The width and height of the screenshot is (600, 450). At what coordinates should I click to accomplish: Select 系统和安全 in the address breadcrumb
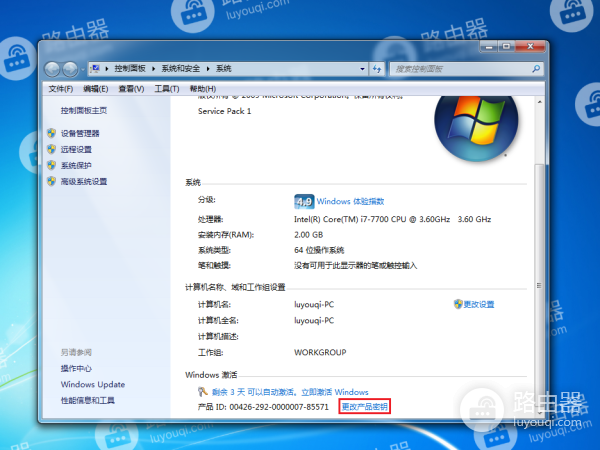point(180,68)
